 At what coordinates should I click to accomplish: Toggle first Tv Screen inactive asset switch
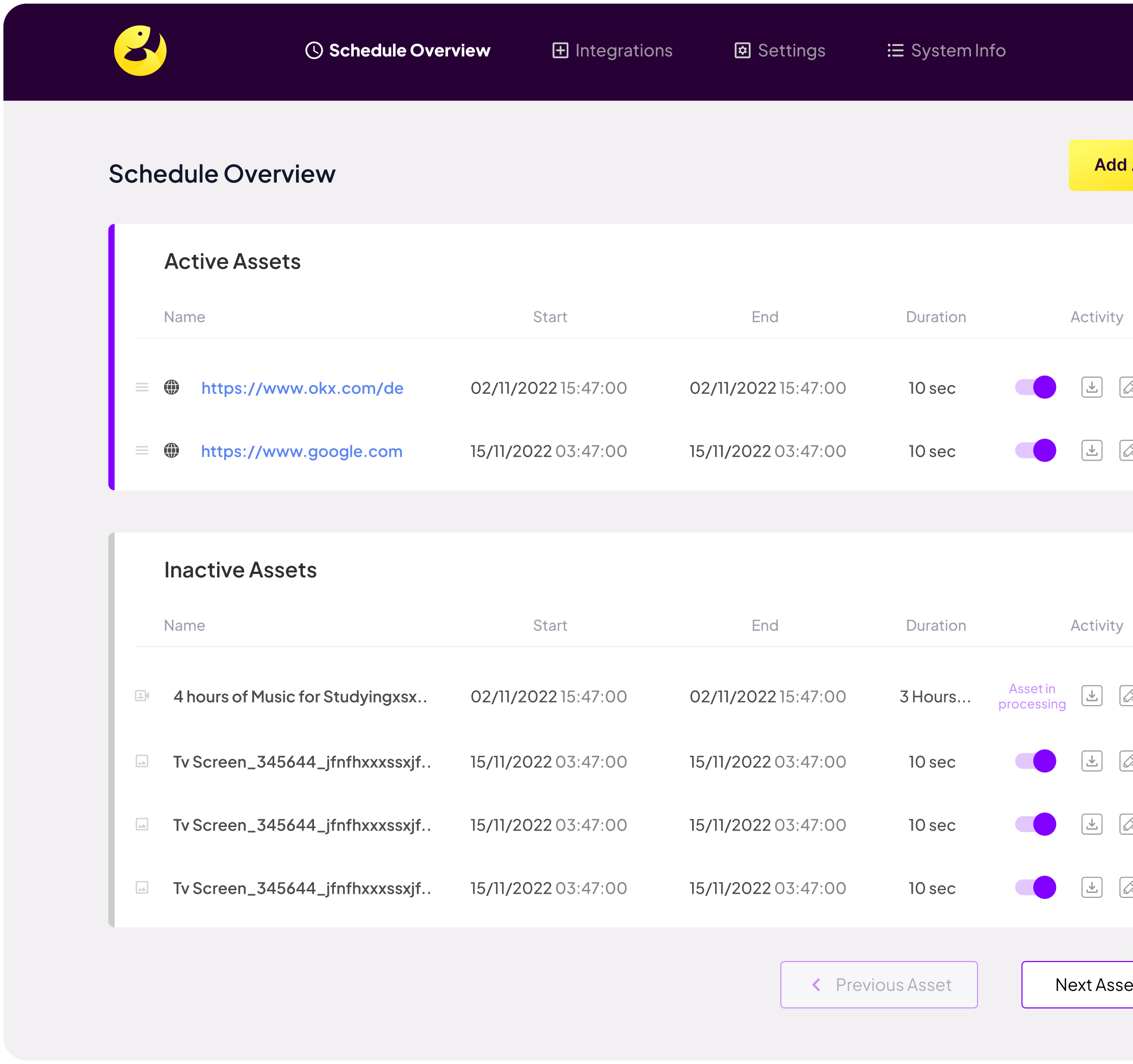click(x=1035, y=761)
